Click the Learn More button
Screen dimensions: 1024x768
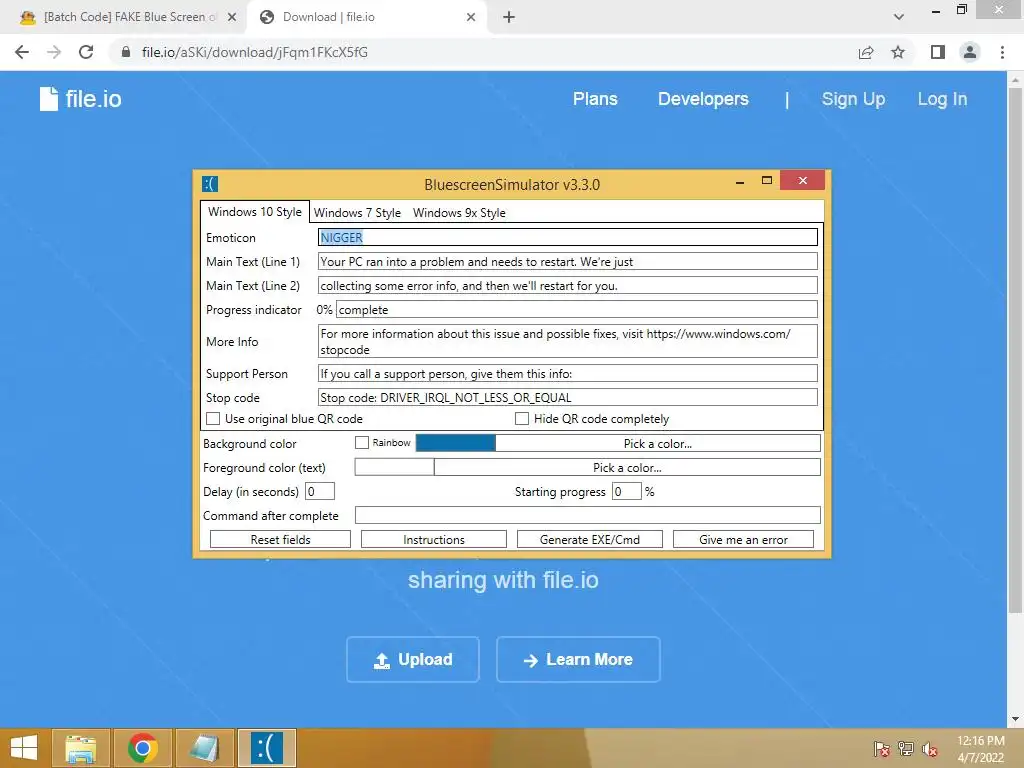click(x=578, y=660)
